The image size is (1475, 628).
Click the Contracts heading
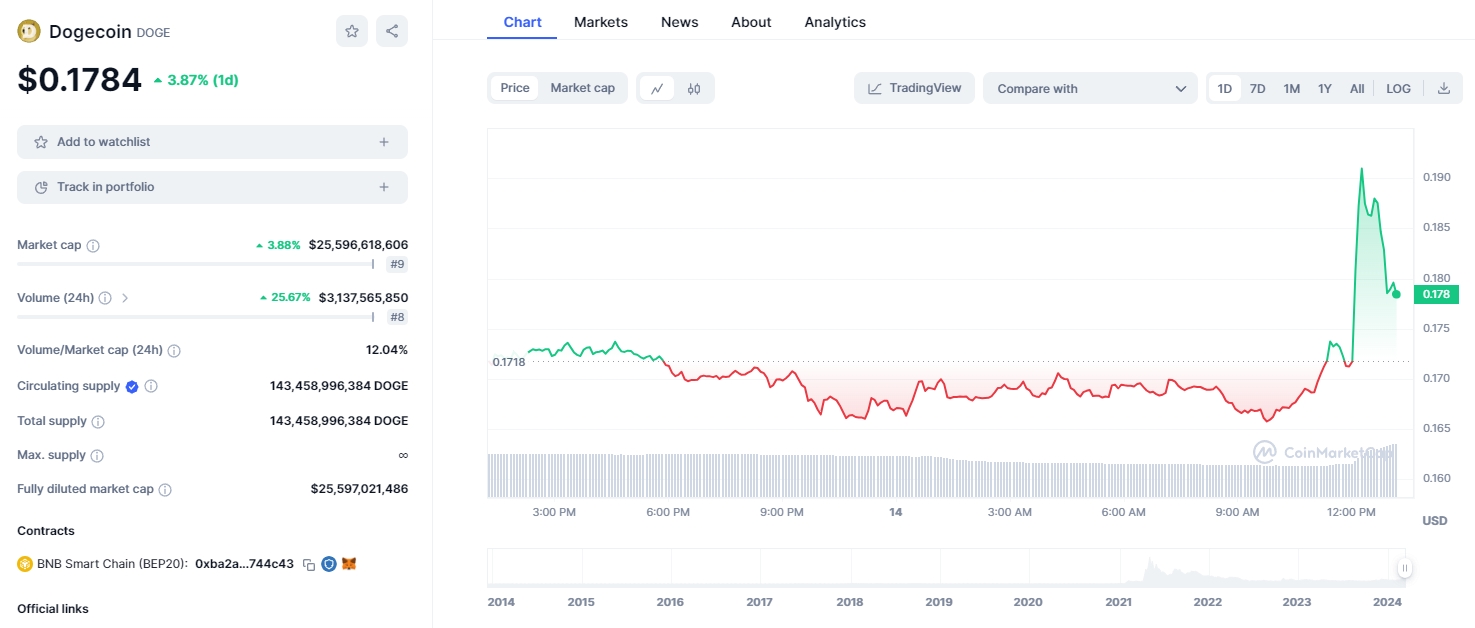(x=46, y=531)
